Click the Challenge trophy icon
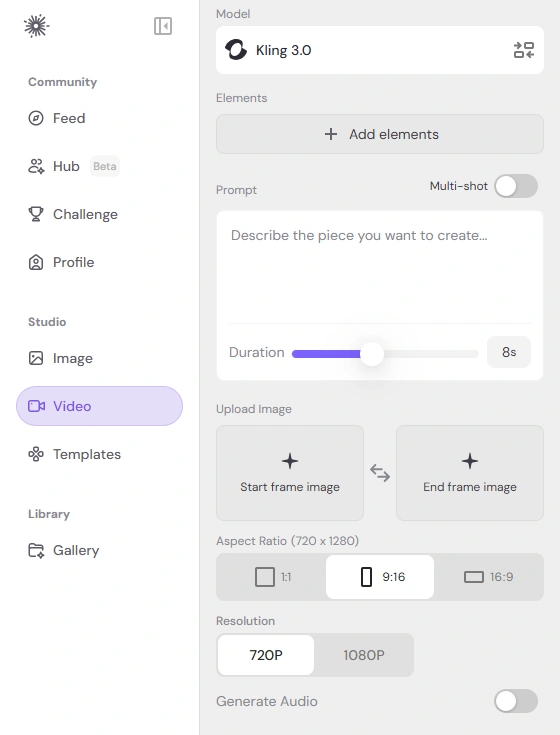560x735 pixels. [x=36, y=214]
